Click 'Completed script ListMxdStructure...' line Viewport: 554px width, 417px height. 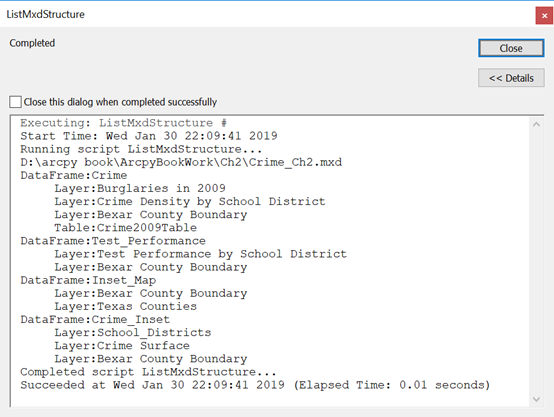coord(148,372)
